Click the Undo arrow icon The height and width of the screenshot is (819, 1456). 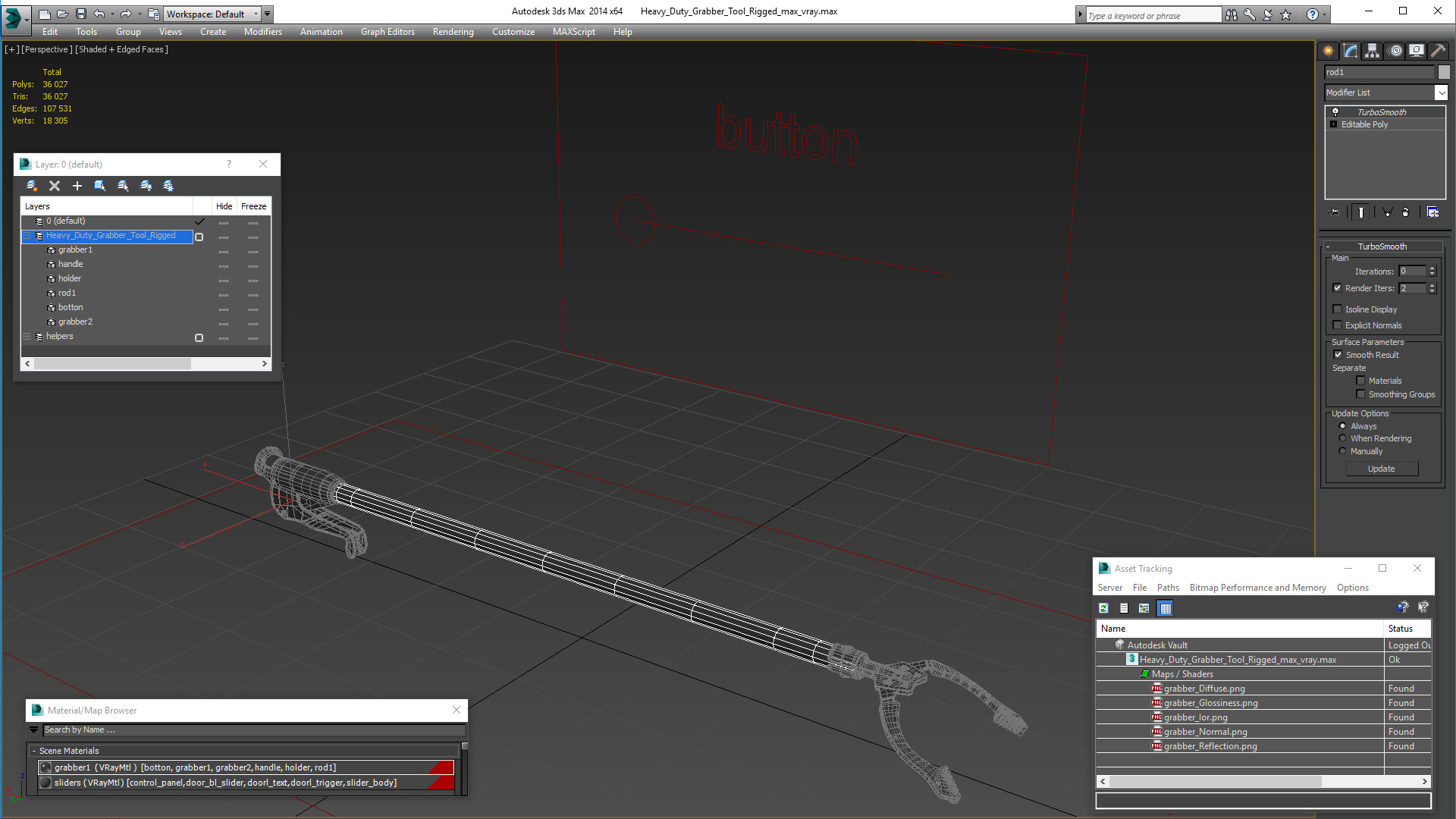(x=99, y=14)
